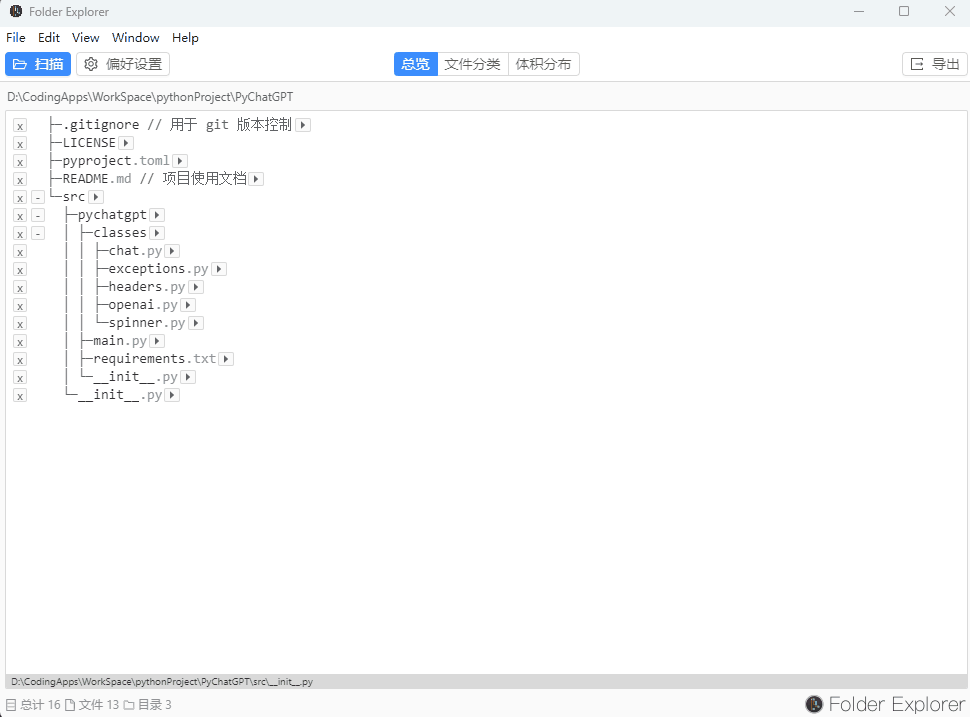Toggle the exclusion x for .gitignore

20,124
